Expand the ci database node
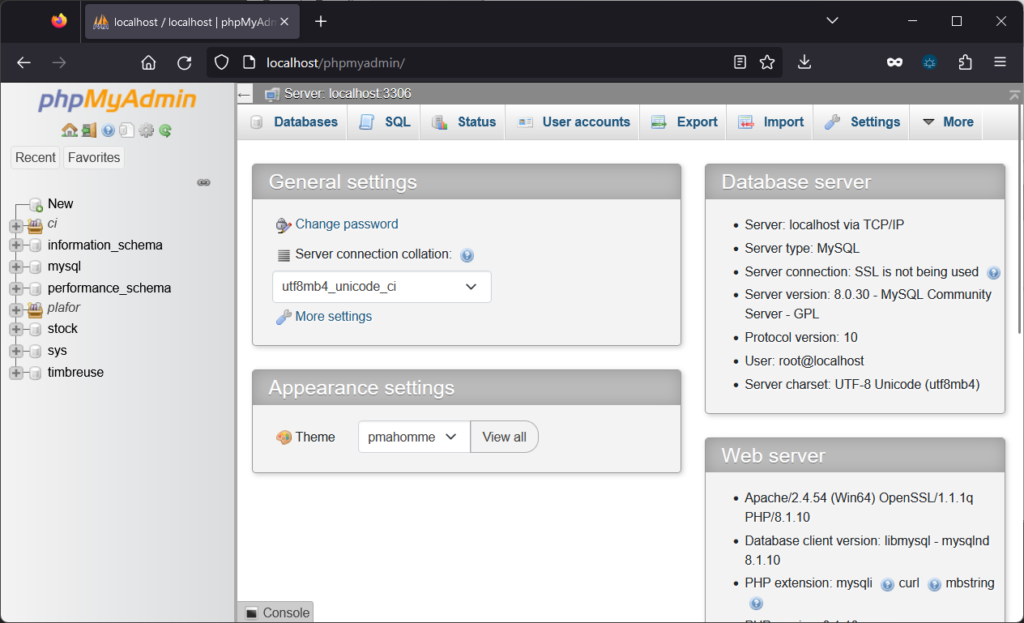 click(x=16, y=226)
